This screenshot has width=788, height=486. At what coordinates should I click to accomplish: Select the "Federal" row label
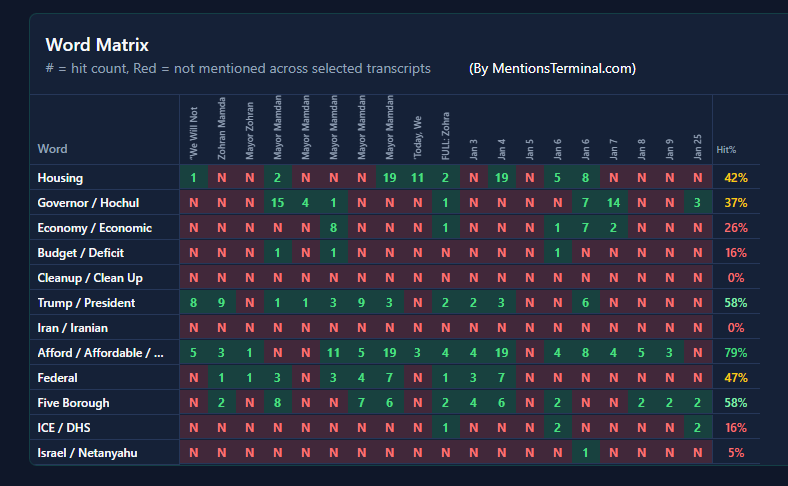point(57,378)
